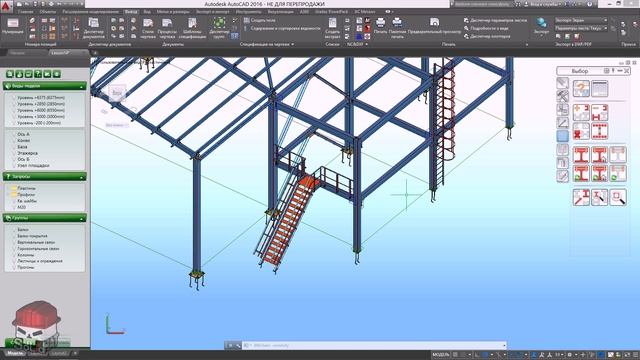Screen dimensions: 640x360
Task: Collapse the Группы section
Action: [81, 218]
